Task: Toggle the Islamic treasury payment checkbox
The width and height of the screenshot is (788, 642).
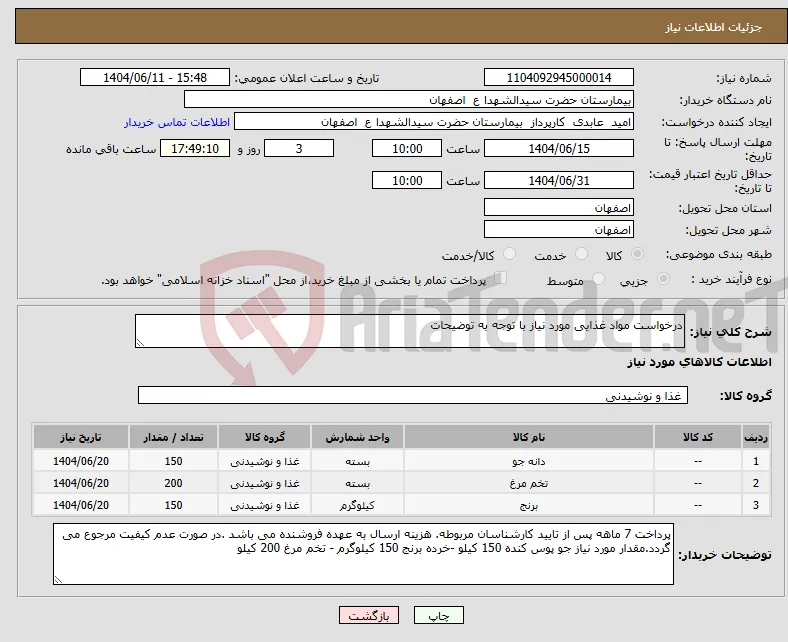Action: (501, 278)
